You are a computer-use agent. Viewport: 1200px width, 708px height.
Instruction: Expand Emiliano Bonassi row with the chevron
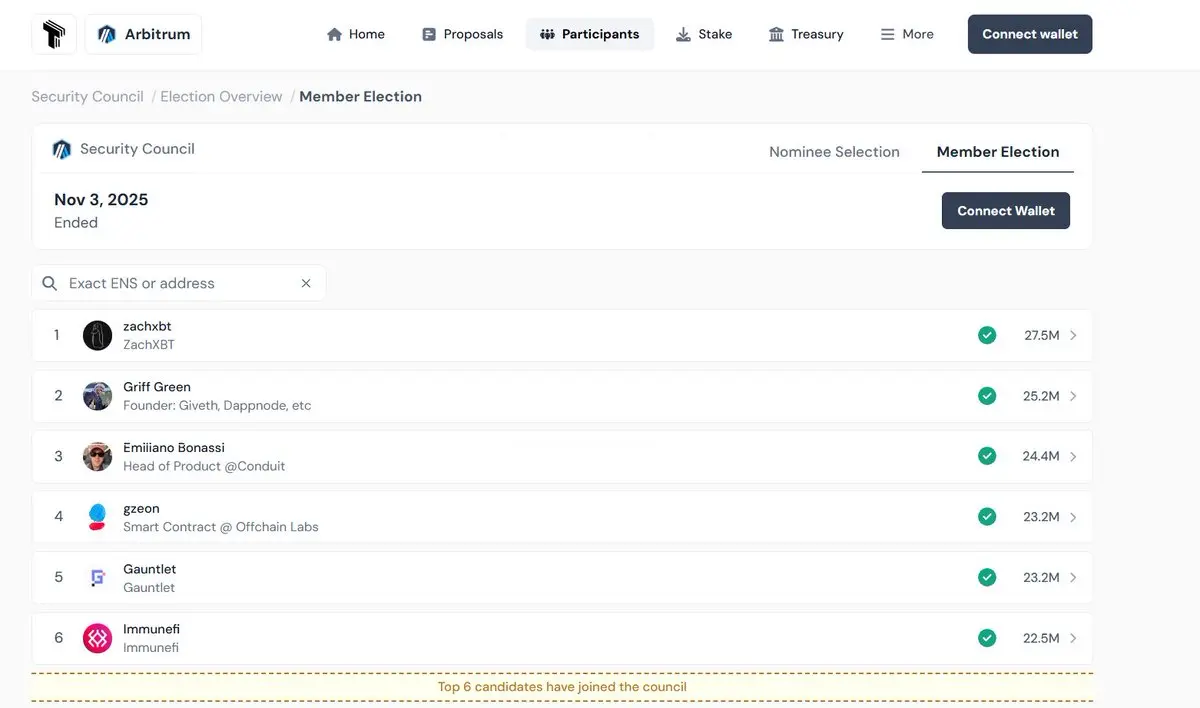1073,457
